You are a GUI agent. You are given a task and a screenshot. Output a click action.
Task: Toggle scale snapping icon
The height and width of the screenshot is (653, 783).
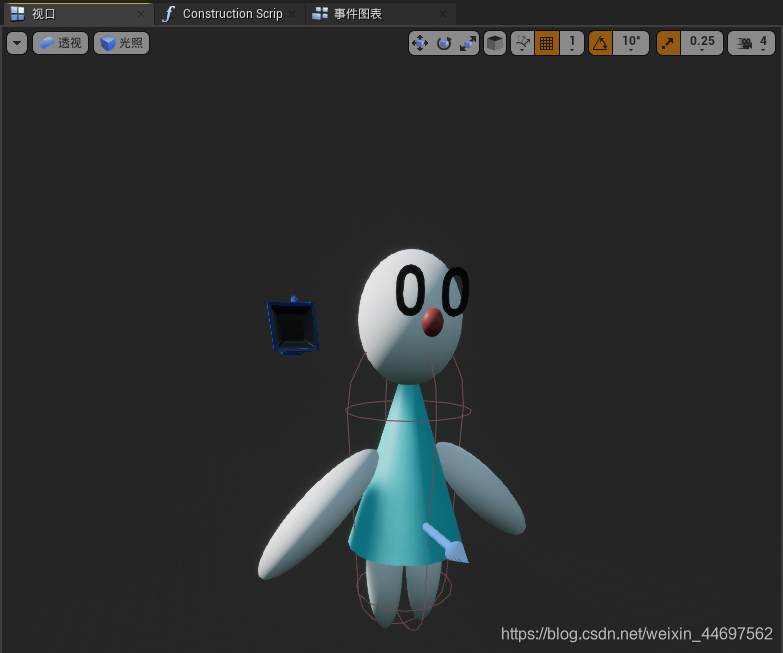point(669,43)
